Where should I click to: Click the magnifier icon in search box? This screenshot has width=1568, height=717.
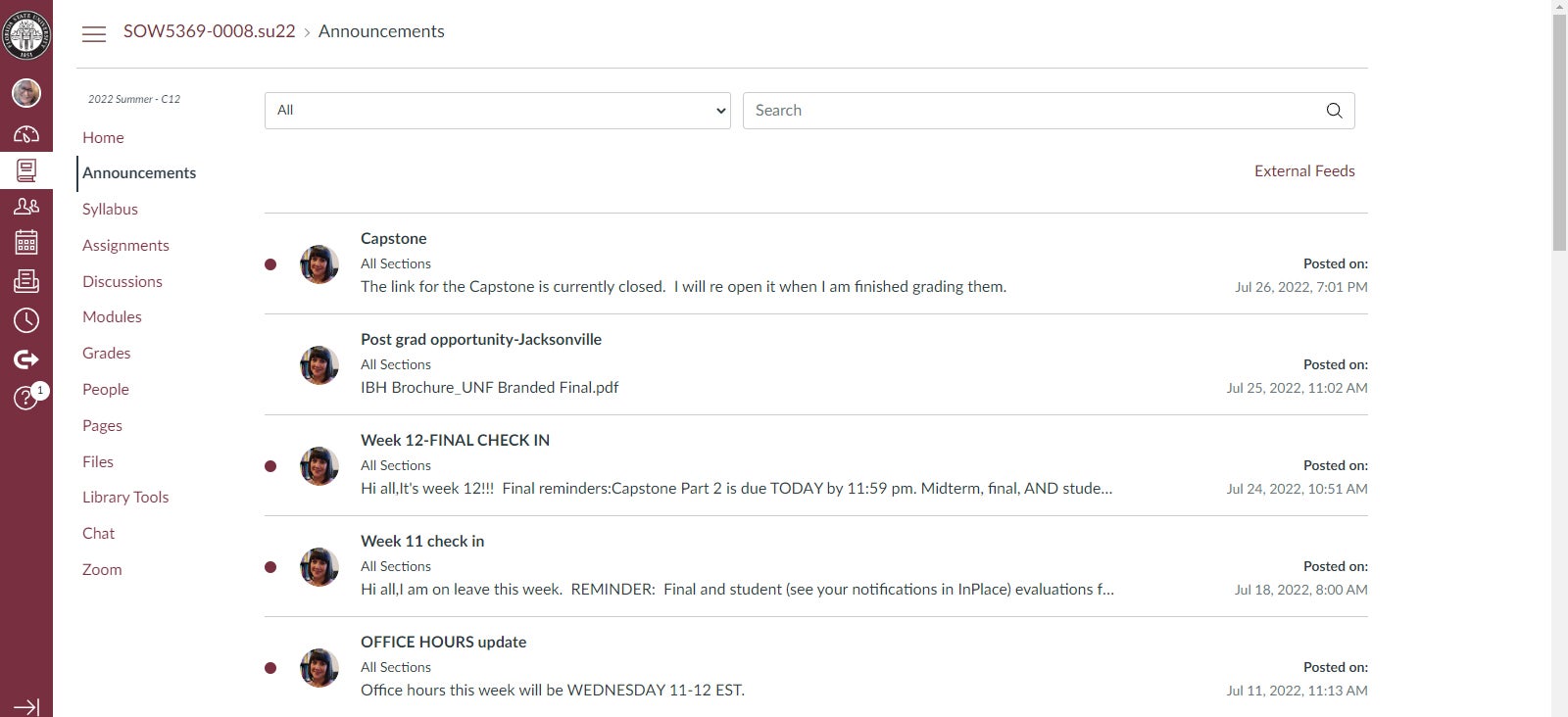(x=1334, y=111)
